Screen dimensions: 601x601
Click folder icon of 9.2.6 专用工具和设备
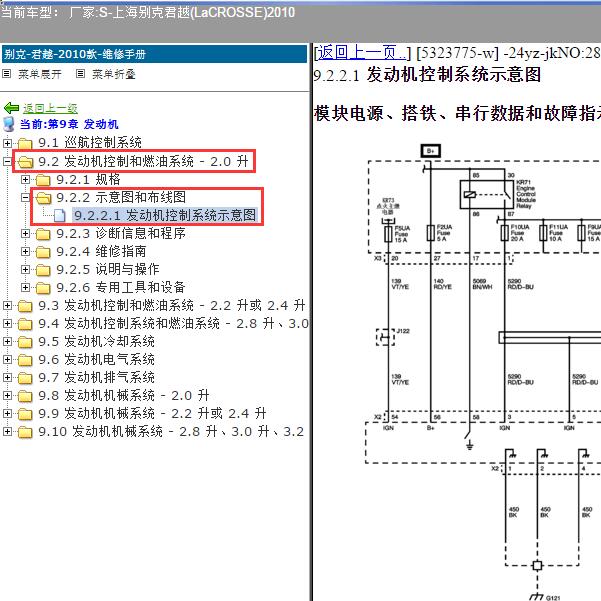pos(43,288)
